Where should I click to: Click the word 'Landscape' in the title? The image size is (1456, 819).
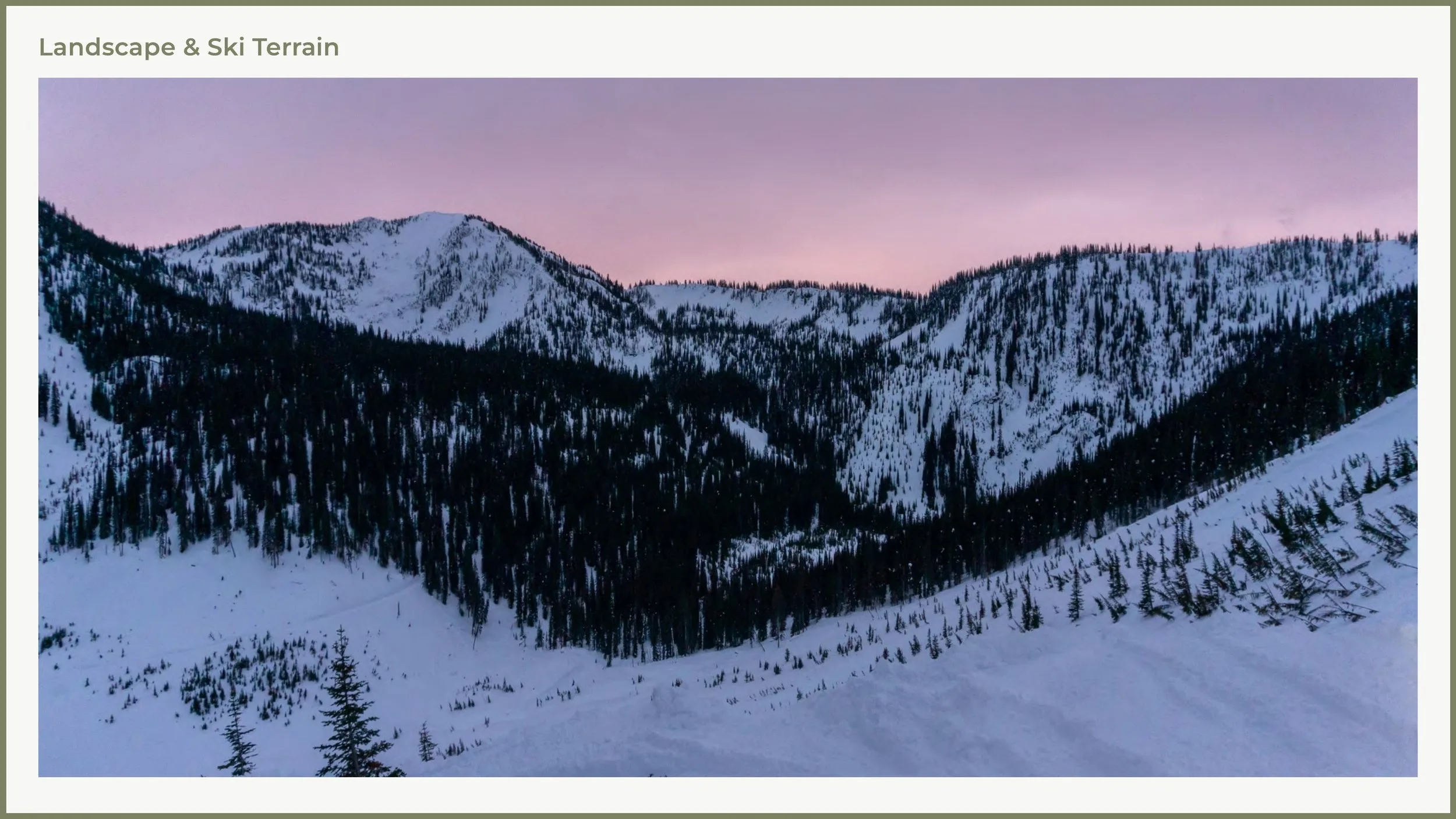pos(107,47)
